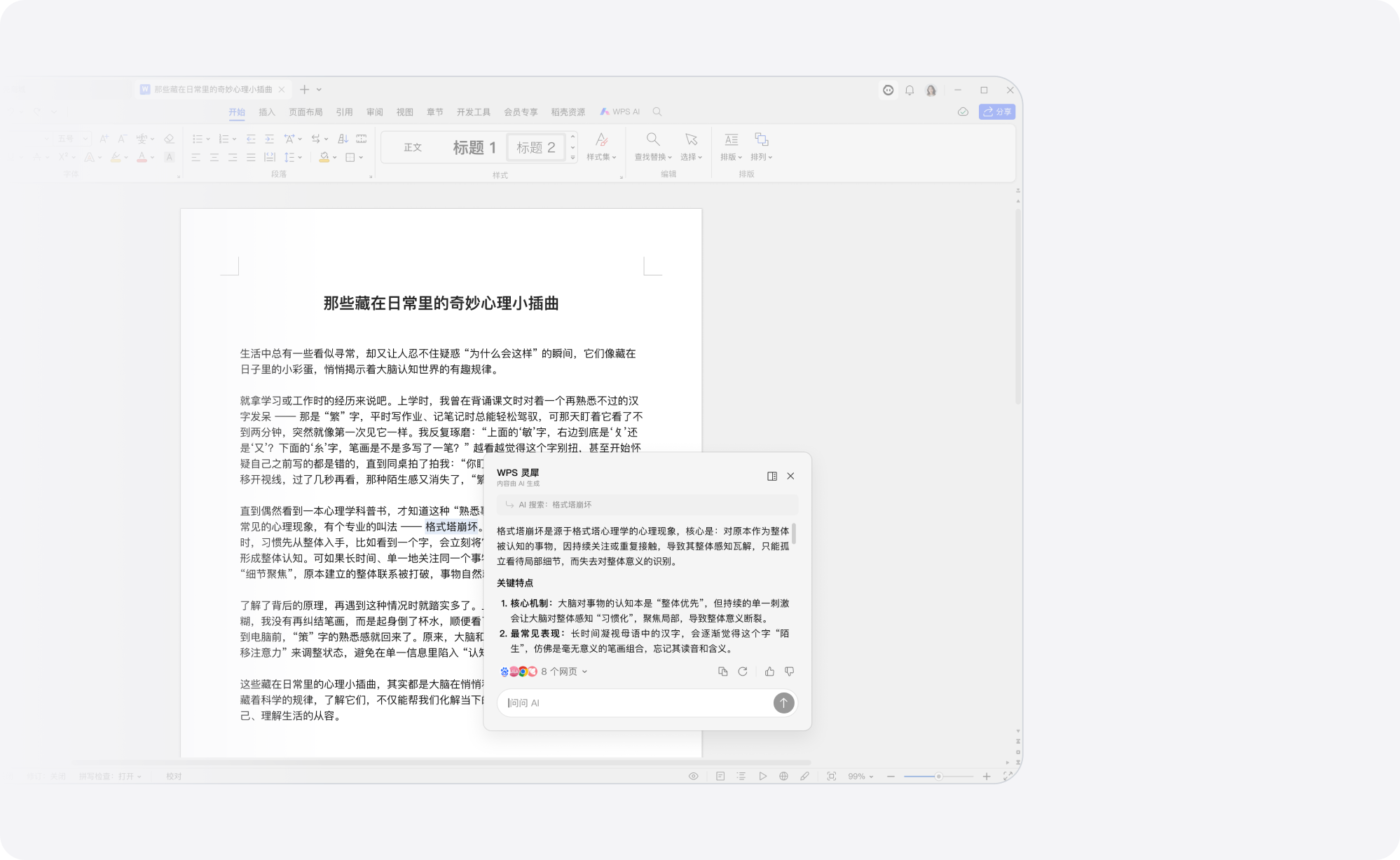Click the globe web preview icon in status bar
The height and width of the screenshot is (860, 1400).
(x=783, y=776)
